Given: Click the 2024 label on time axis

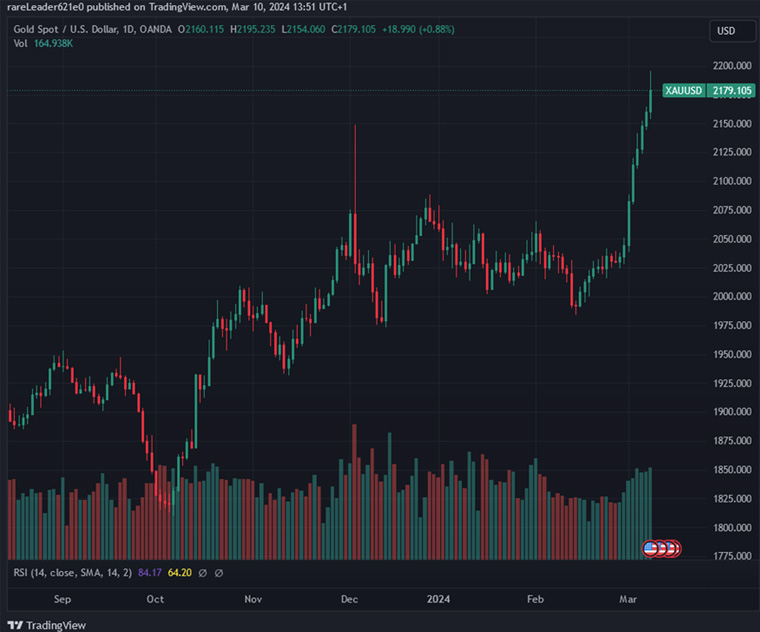Looking at the screenshot, I should coord(438,600).
